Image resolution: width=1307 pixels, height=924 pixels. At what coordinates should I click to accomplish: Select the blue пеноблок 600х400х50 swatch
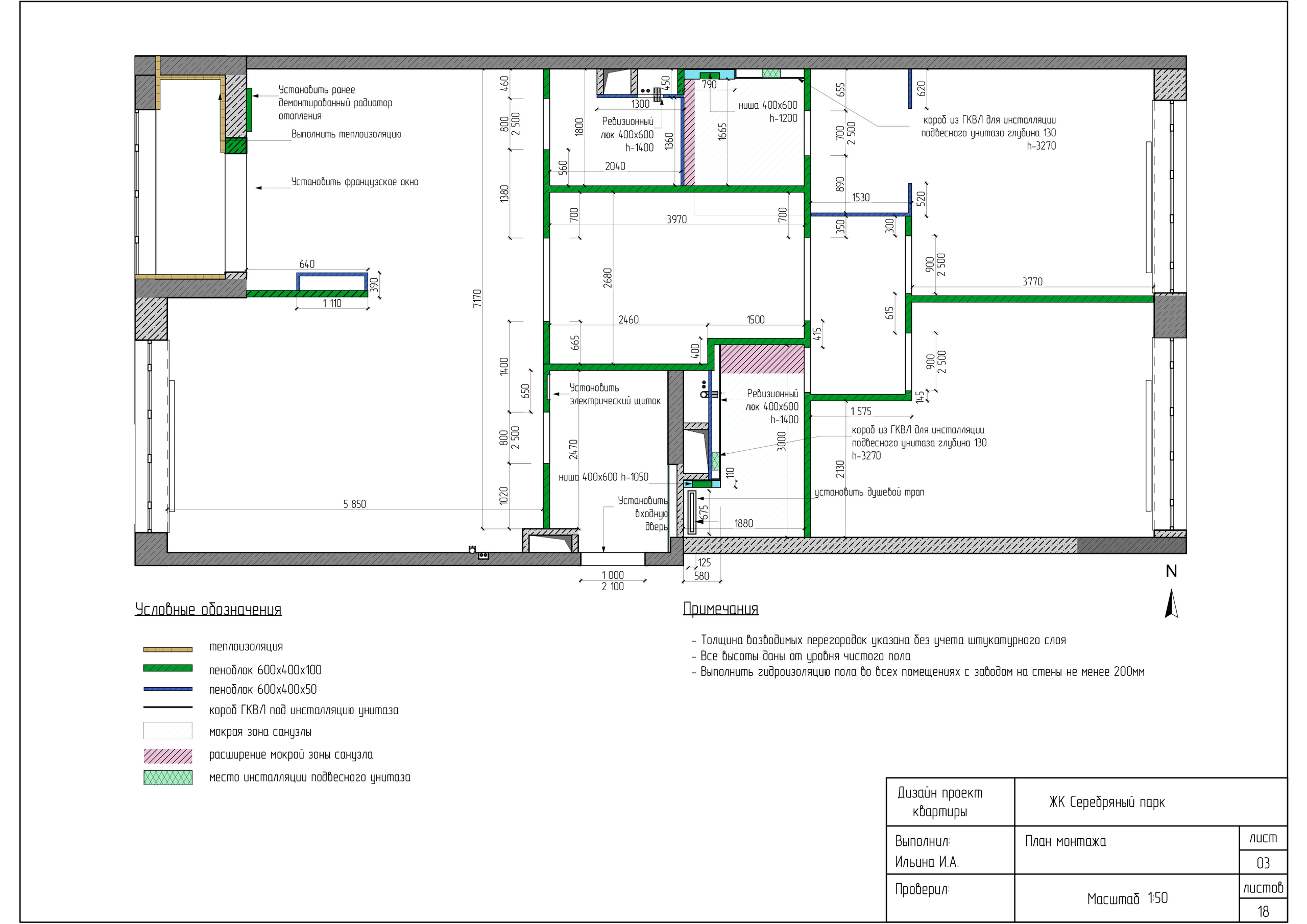[x=167, y=689]
